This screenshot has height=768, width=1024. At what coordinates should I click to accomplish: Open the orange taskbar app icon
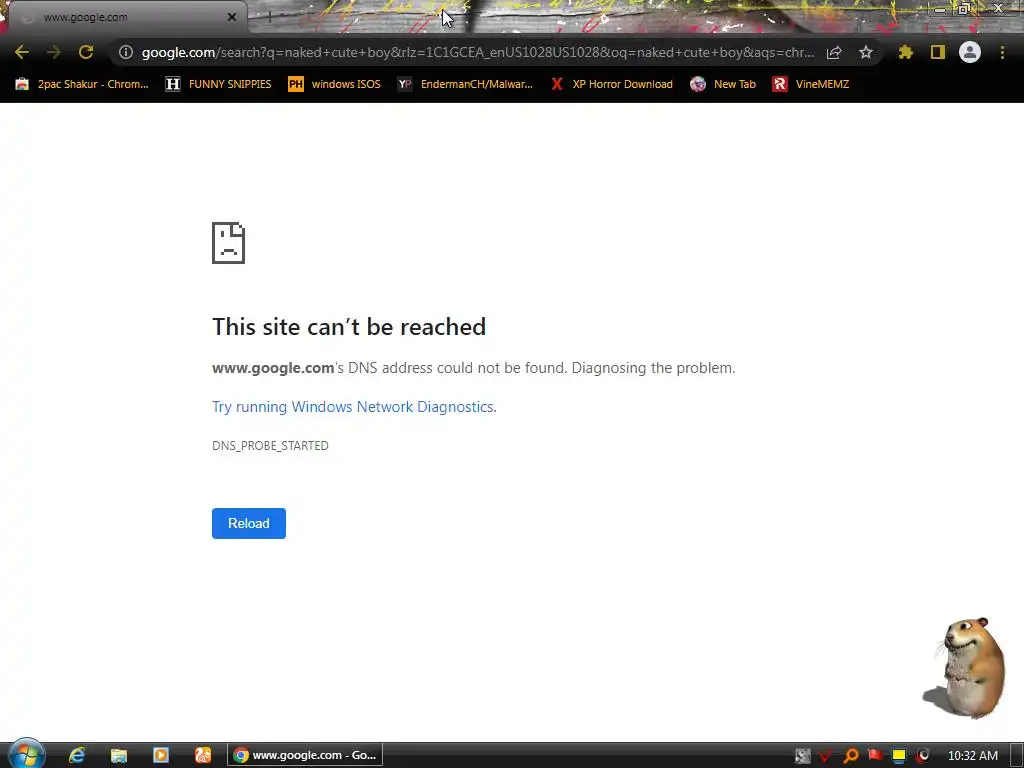tap(202, 755)
